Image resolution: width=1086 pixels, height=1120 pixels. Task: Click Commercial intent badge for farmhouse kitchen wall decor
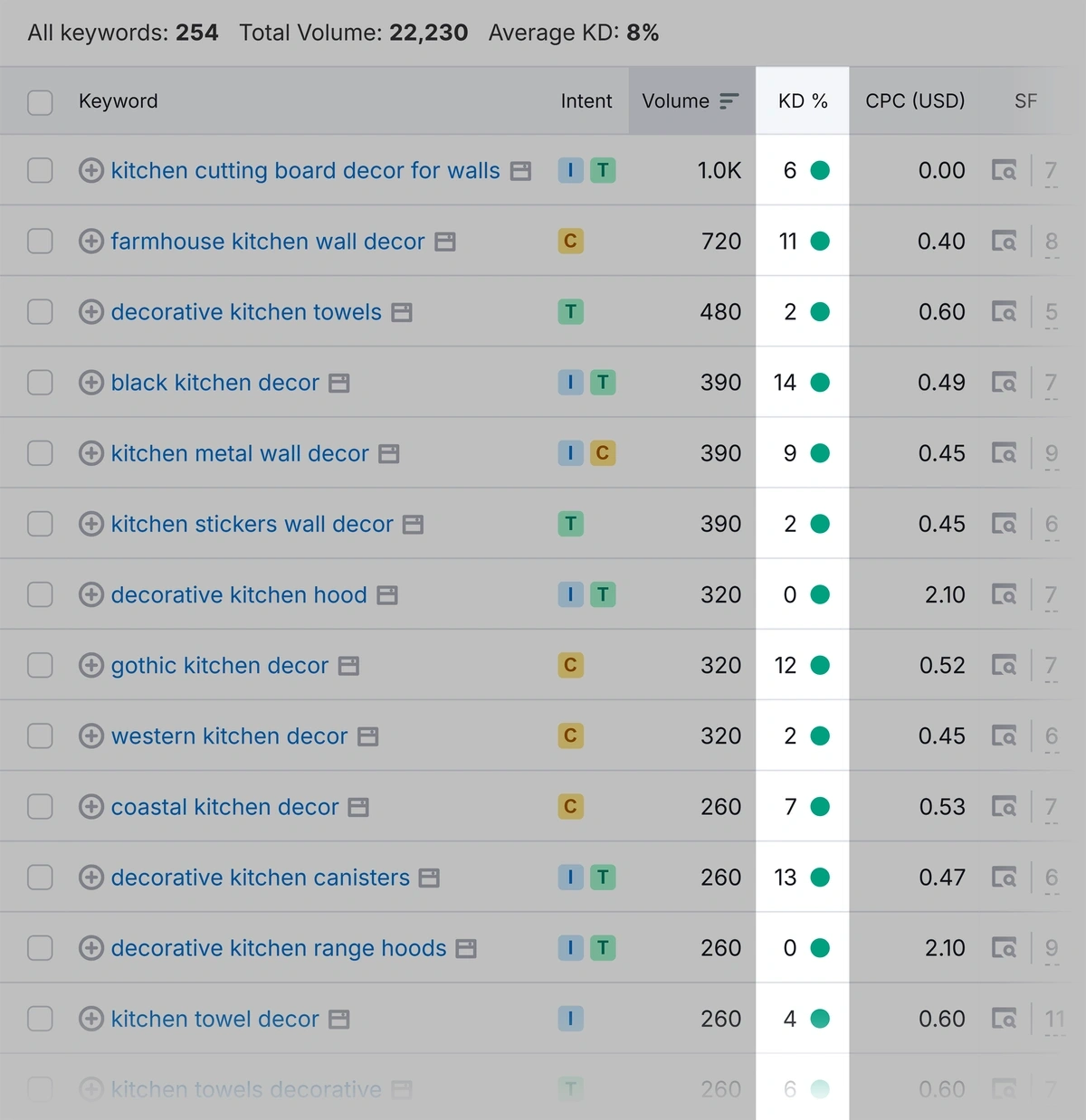click(x=570, y=241)
